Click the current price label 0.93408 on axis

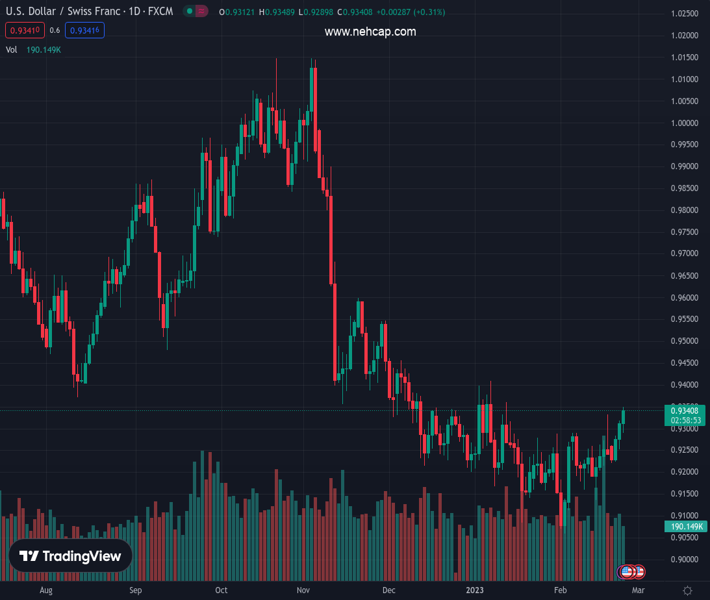pyautogui.click(x=685, y=410)
